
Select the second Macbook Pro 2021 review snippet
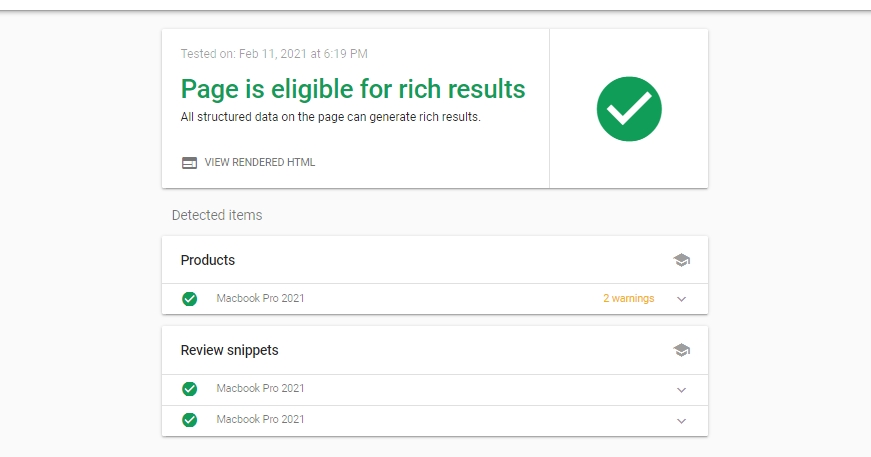[x=261, y=419]
